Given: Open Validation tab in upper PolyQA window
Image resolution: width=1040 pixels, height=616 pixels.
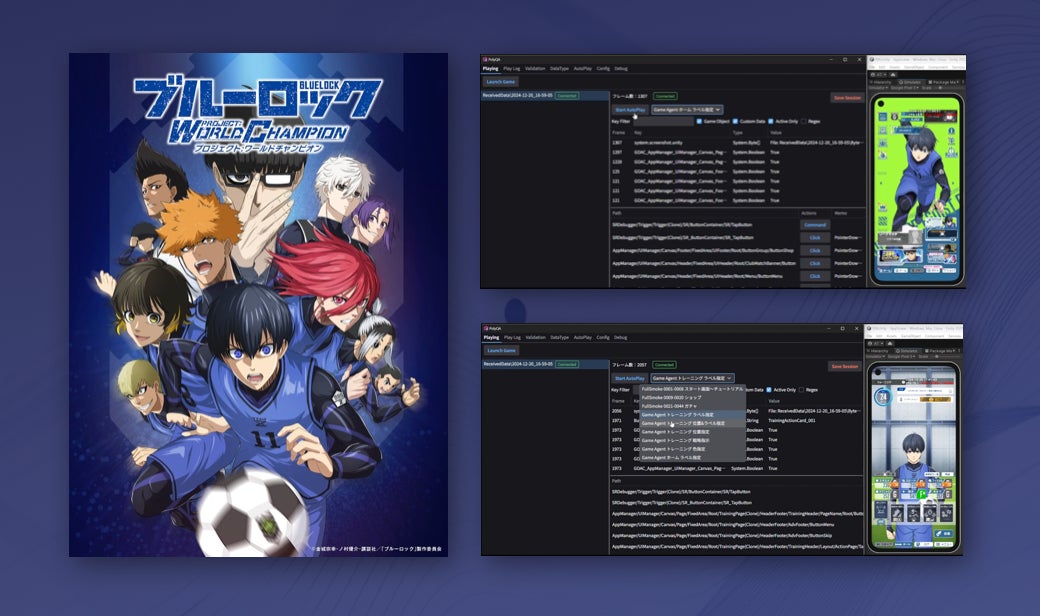Looking at the screenshot, I should click(535, 68).
